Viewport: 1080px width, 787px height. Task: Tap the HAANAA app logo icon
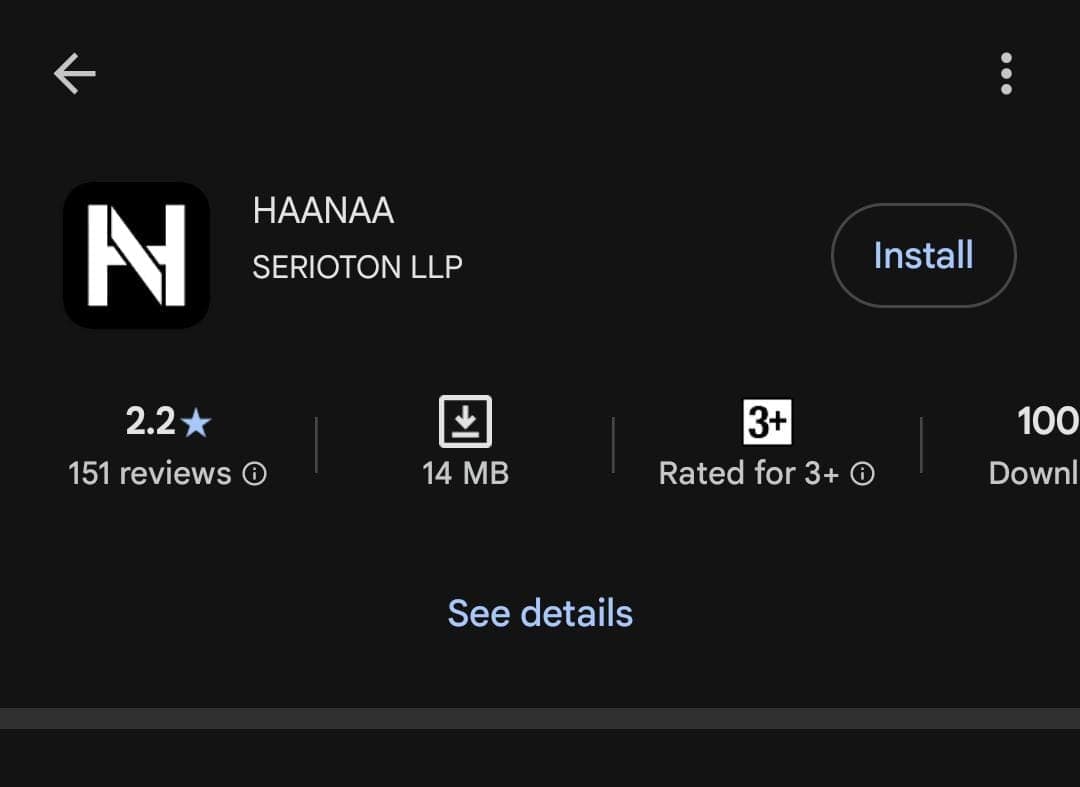point(137,255)
